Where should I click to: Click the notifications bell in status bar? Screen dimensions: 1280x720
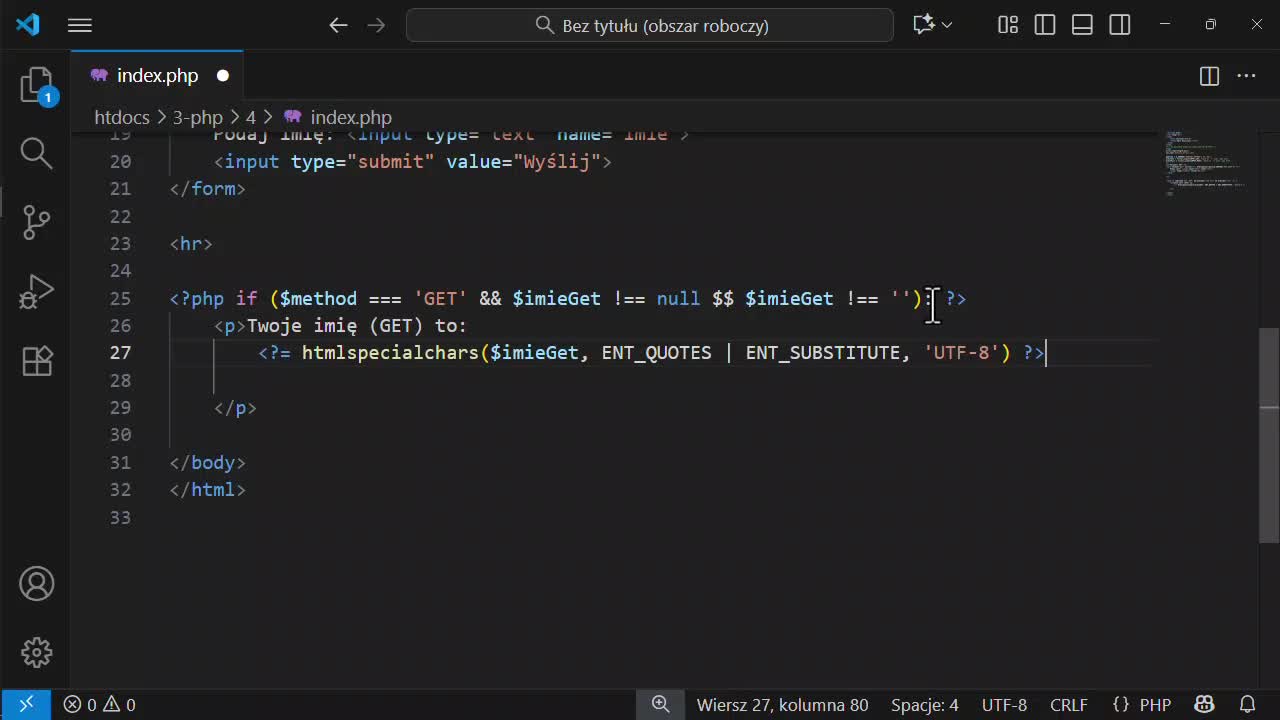tap(1247, 705)
